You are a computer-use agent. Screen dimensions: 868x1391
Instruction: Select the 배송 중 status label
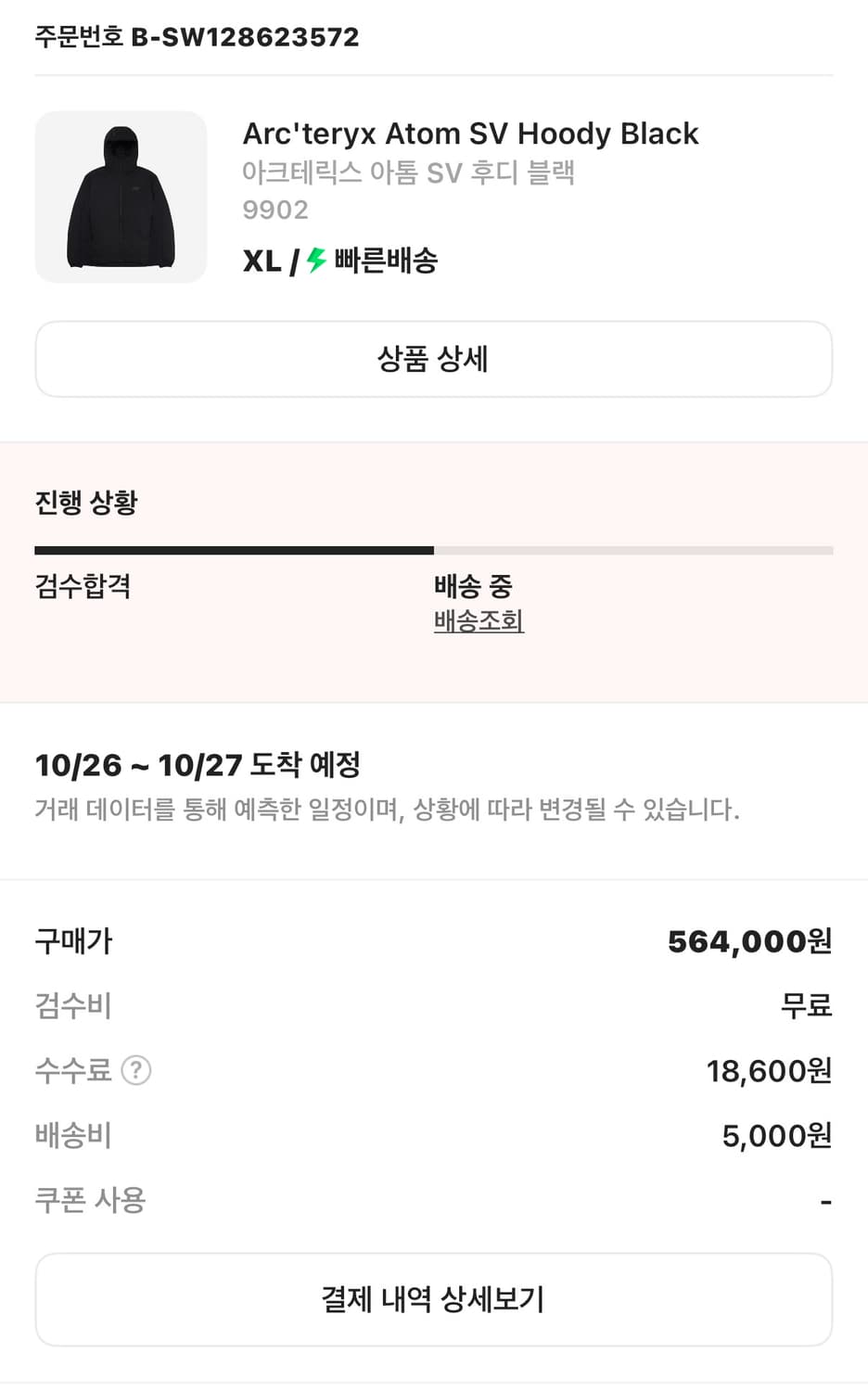click(473, 586)
